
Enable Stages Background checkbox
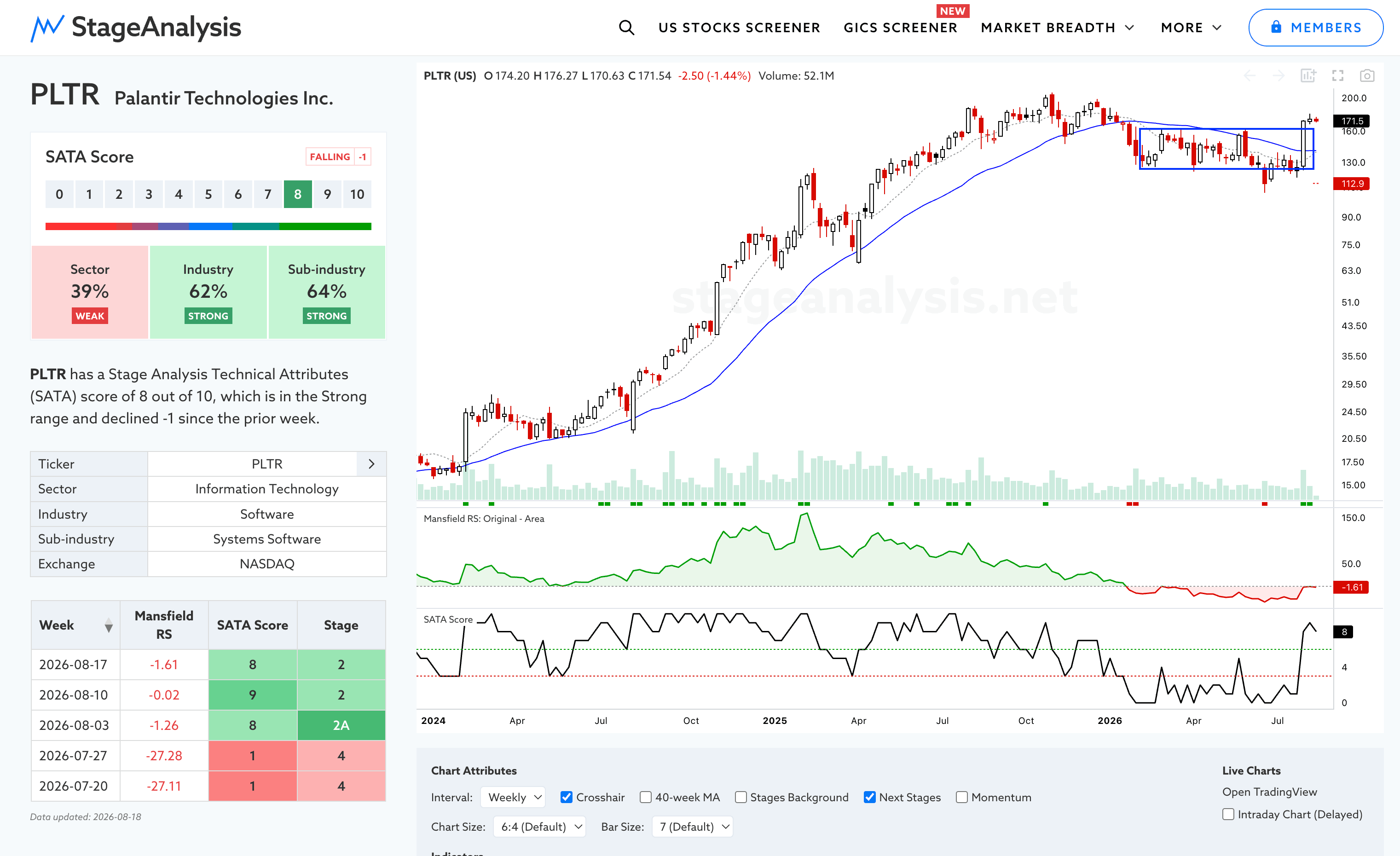[x=741, y=797]
